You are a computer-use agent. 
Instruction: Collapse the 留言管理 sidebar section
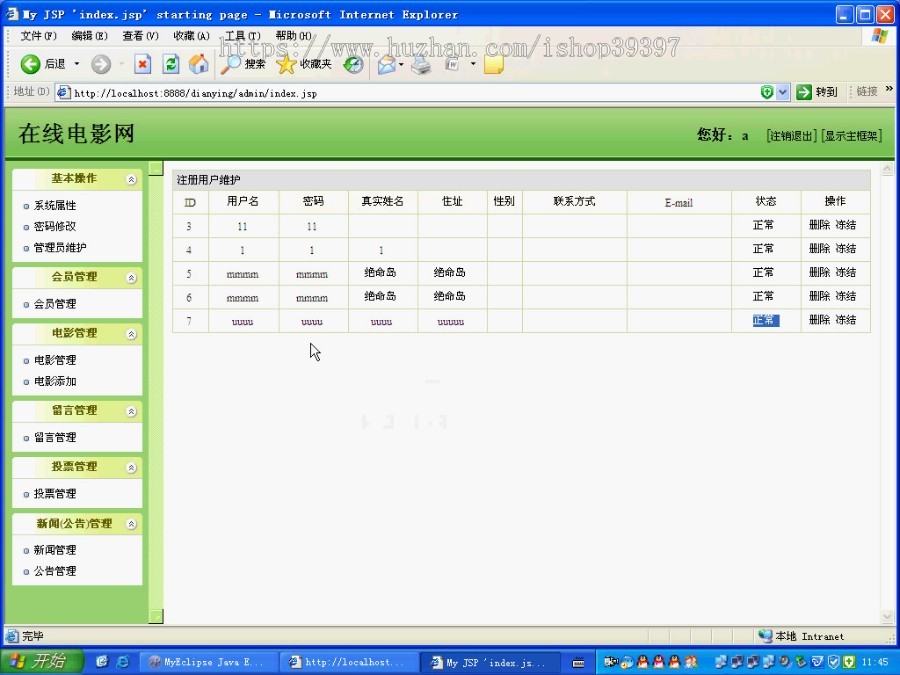[131, 412]
